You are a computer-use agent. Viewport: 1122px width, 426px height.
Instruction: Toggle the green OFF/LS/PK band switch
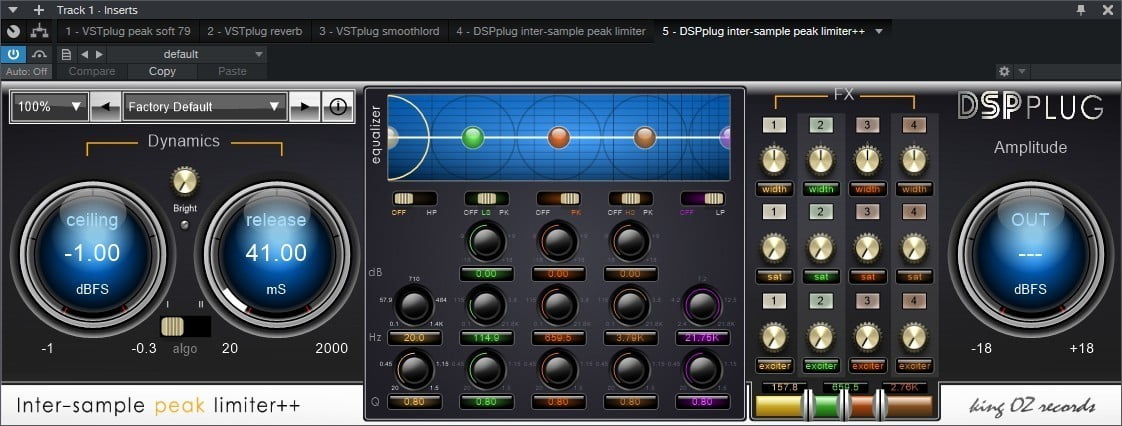point(487,198)
